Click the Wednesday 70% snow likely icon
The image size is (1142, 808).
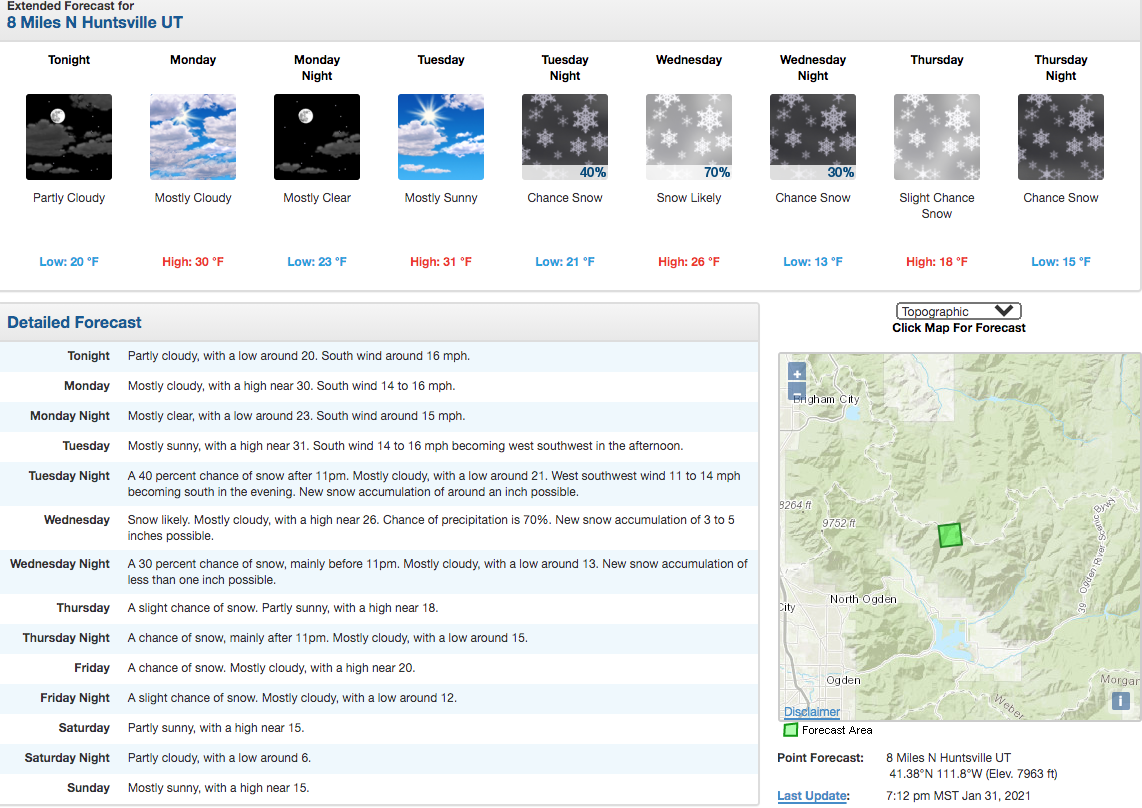click(x=689, y=137)
